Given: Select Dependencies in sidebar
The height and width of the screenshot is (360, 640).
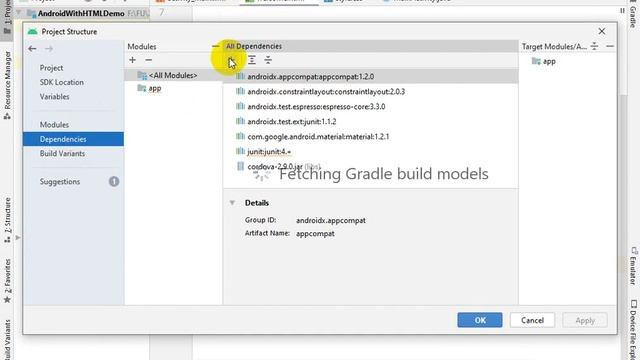Looking at the screenshot, I should (x=73, y=139).
